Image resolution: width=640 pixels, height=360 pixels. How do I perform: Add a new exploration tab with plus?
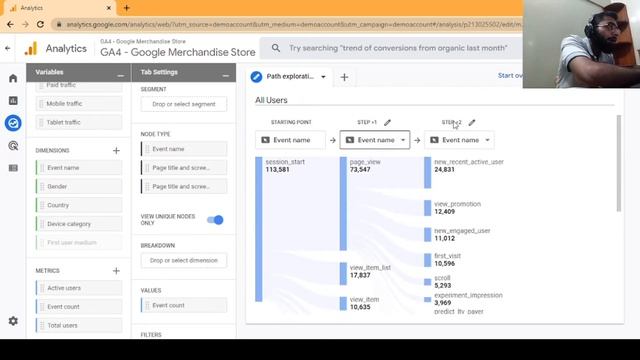click(x=344, y=77)
